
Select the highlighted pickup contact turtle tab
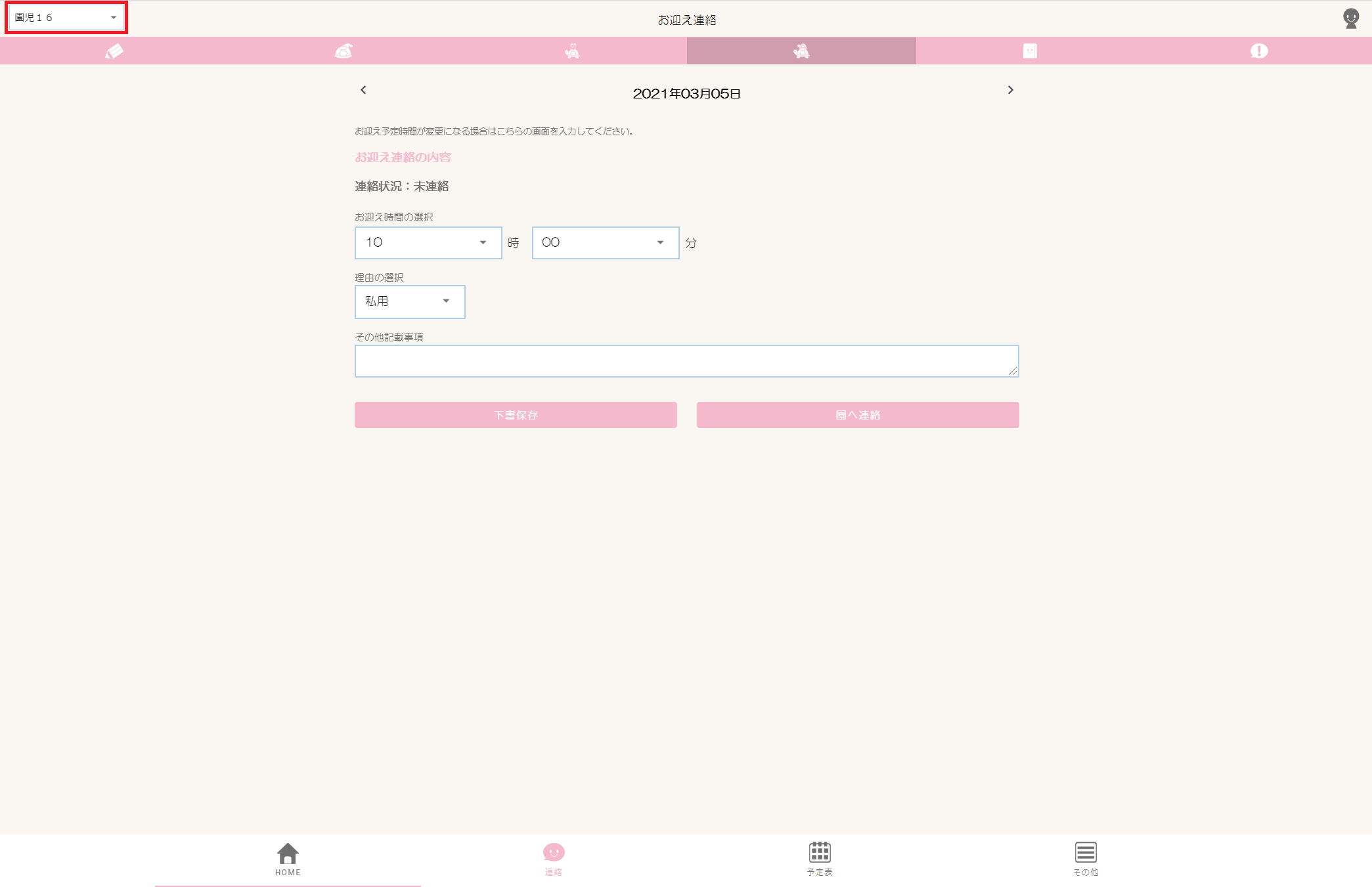coord(801,51)
